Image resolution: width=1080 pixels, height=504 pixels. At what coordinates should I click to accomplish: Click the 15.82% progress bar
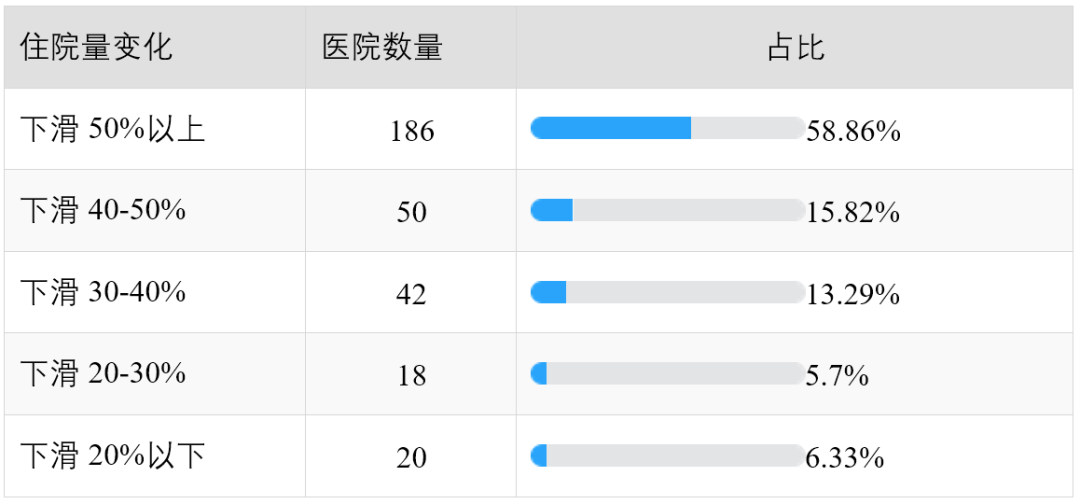pos(667,210)
